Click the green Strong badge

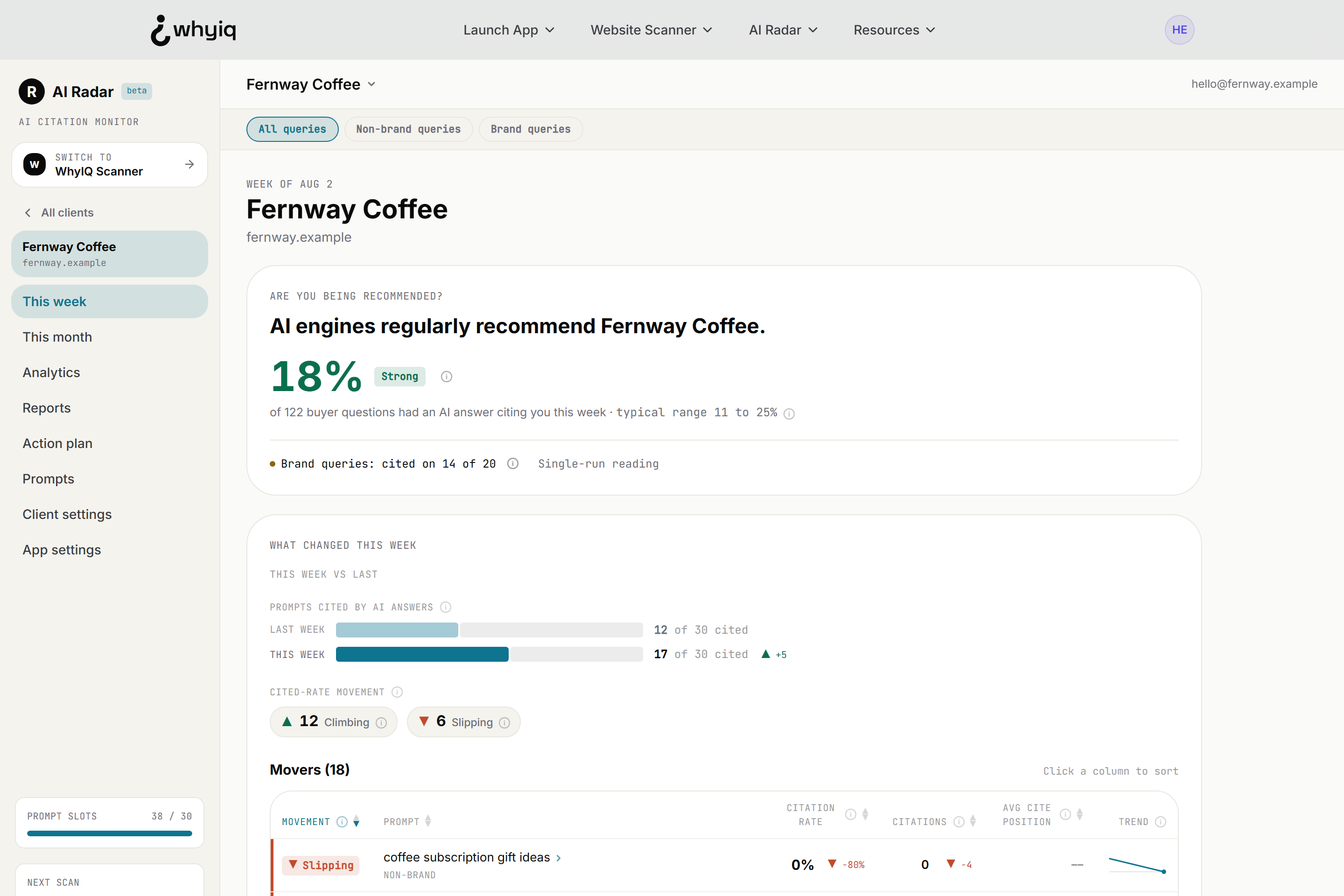399,377
